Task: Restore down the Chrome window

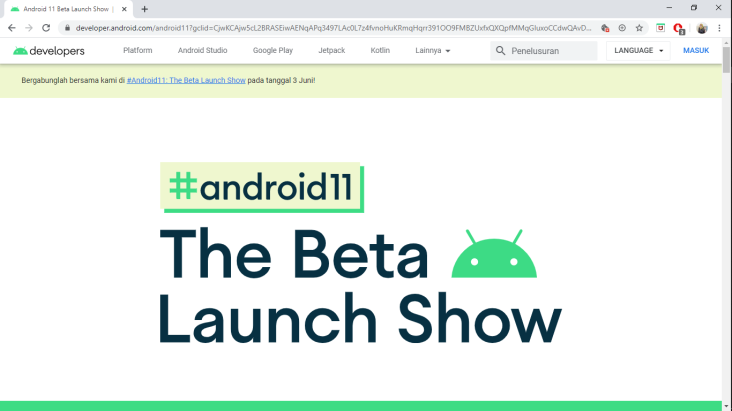Action: (x=694, y=8)
